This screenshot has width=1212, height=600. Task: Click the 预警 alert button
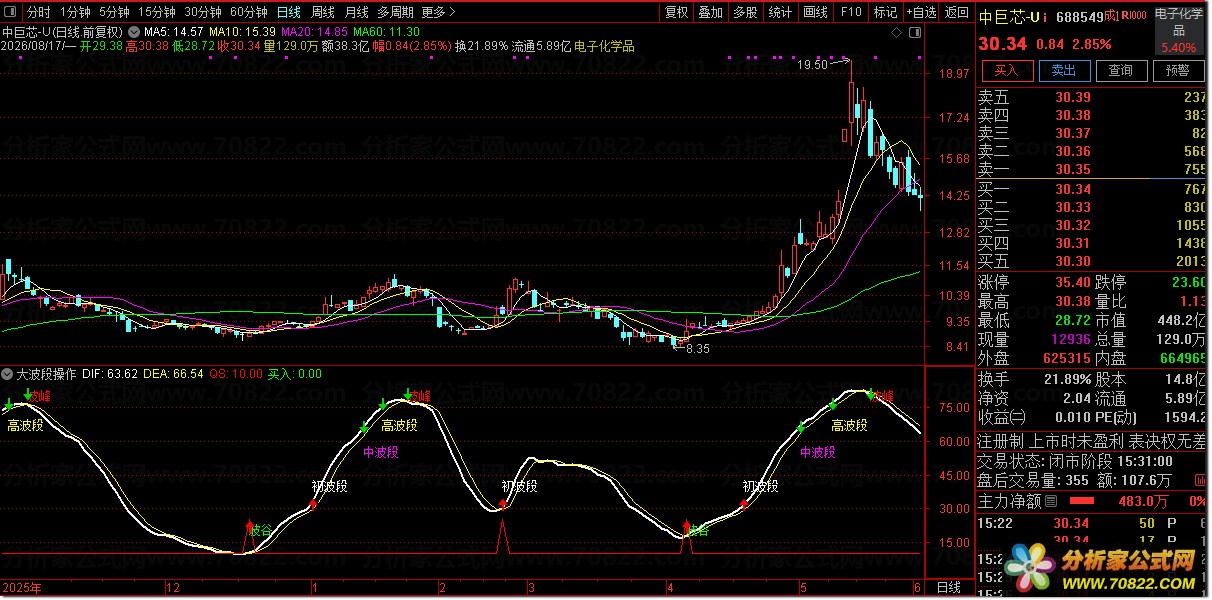click(1178, 70)
